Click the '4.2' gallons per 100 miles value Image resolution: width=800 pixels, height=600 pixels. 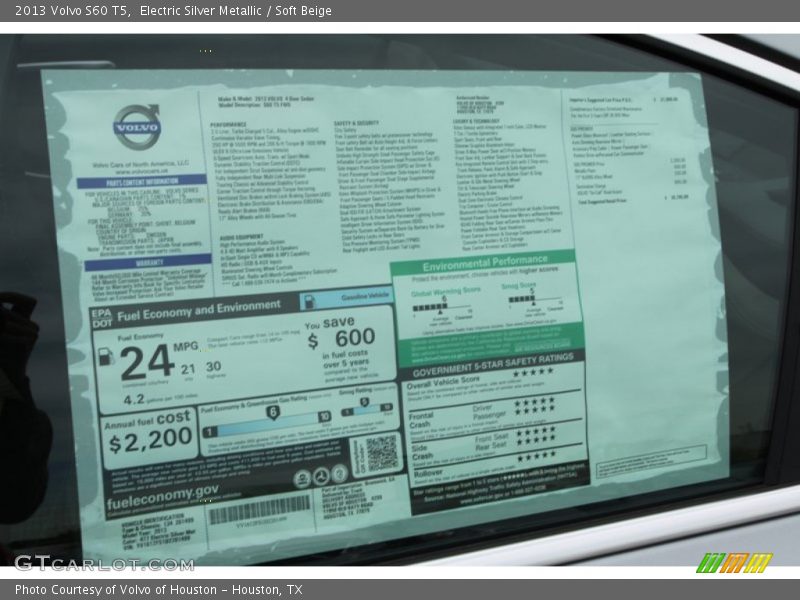[134, 399]
